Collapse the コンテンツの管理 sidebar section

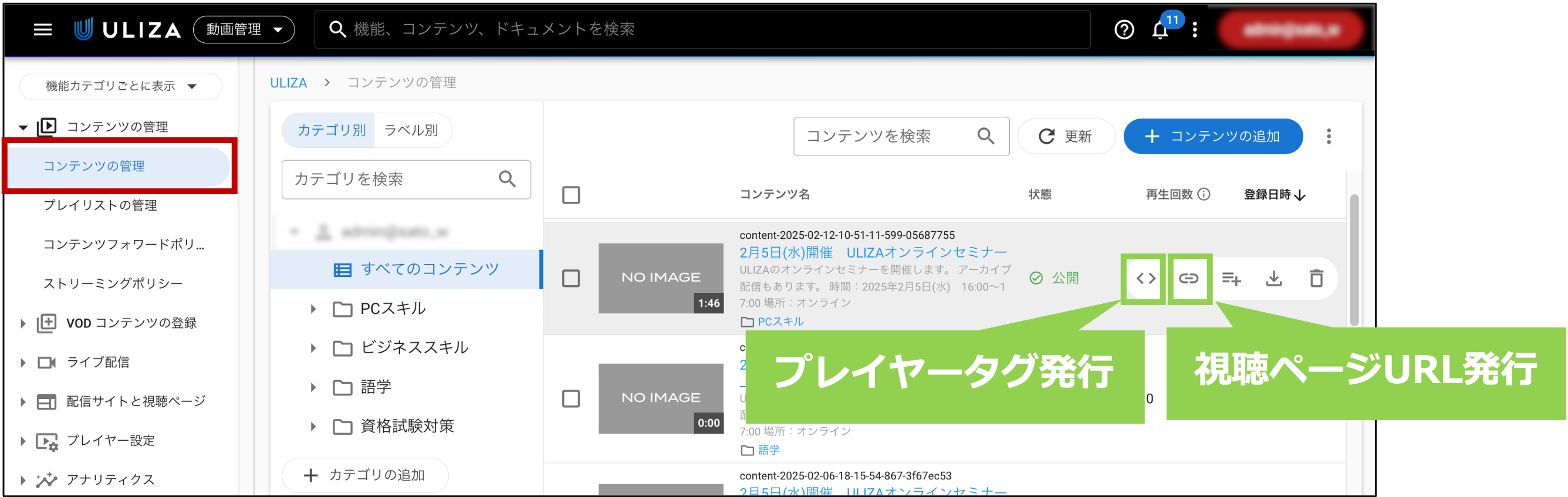click(x=23, y=127)
